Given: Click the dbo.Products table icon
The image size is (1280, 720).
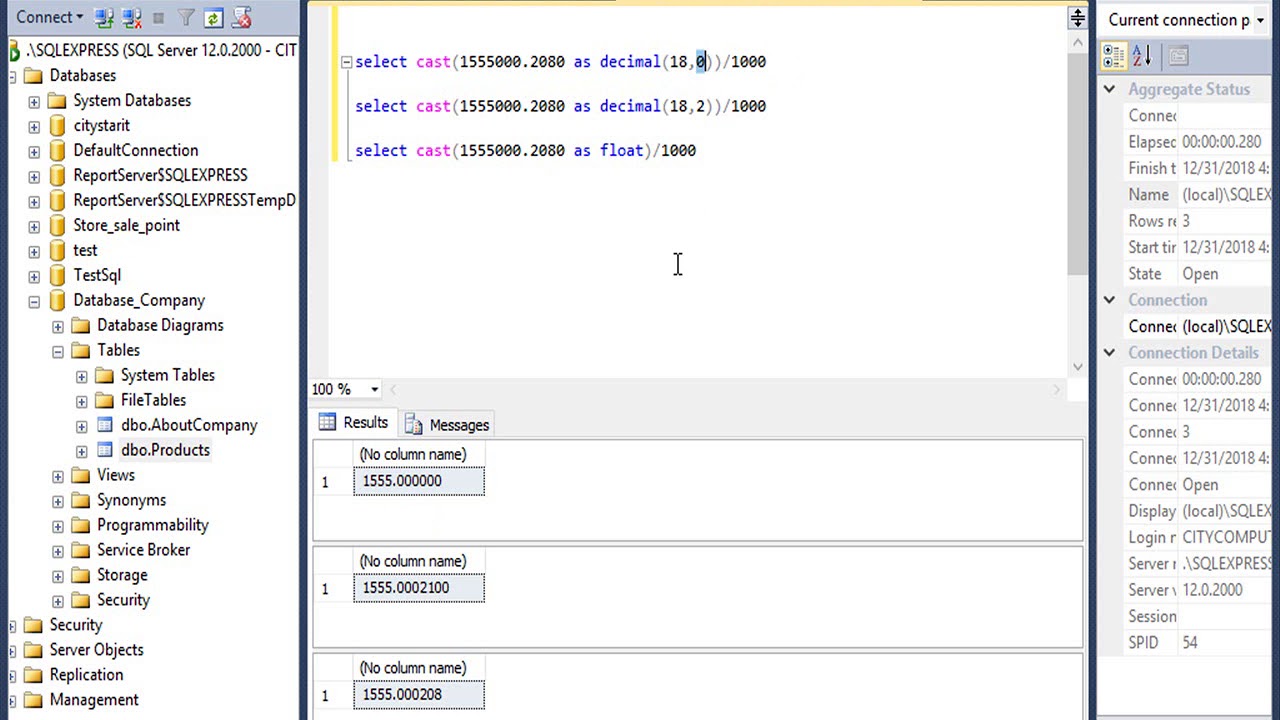Looking at the screenshot, I should pyautogui.click(x=105, y=450).
